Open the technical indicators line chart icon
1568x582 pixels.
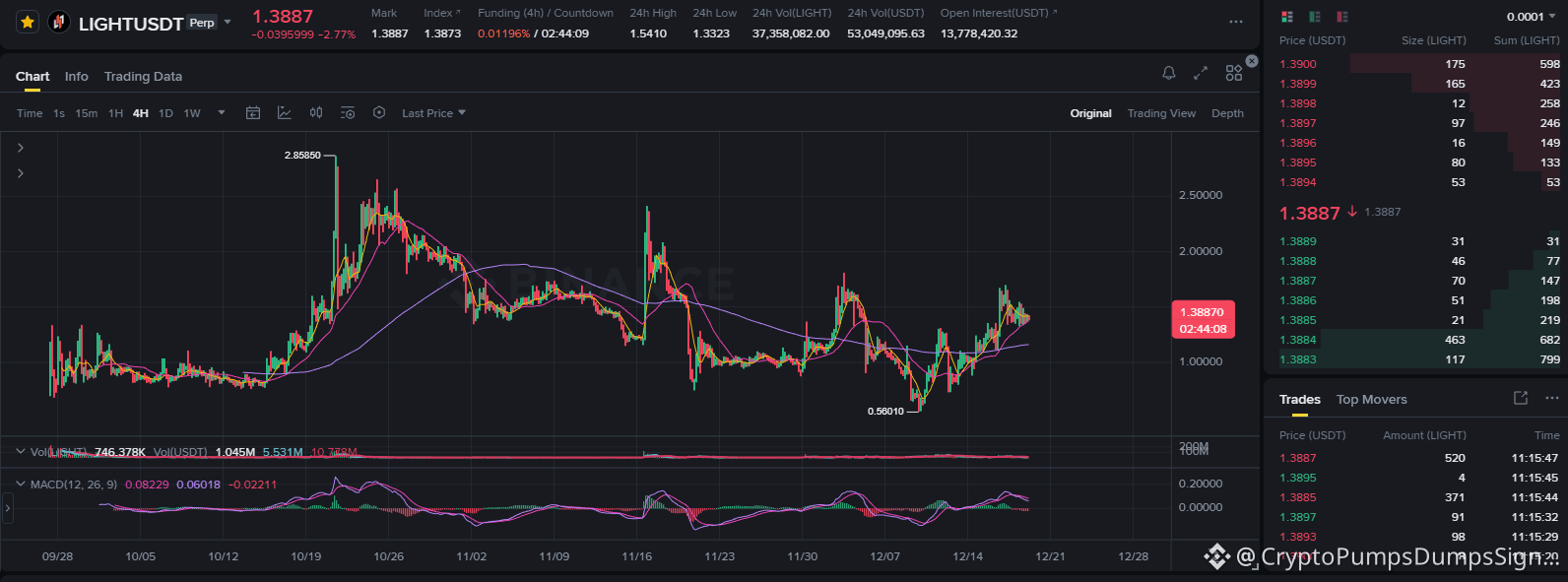pyautogui.click(x=285, y=113)
